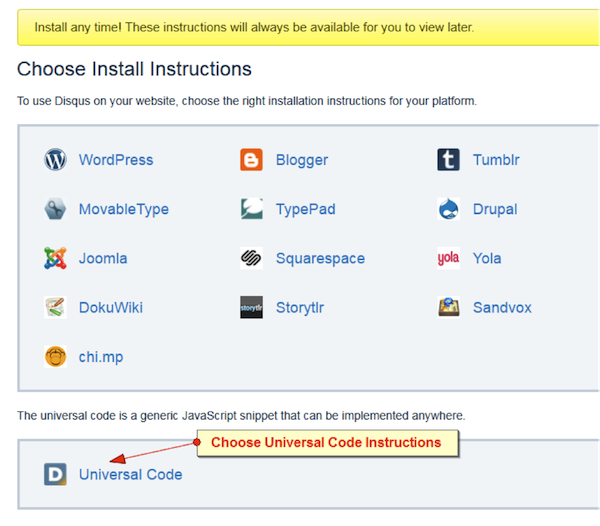Viewport: 600px width, 526px height.
Task: Click the 'To use Disqus on your website' sentence
Action: (x=247, y=101)
